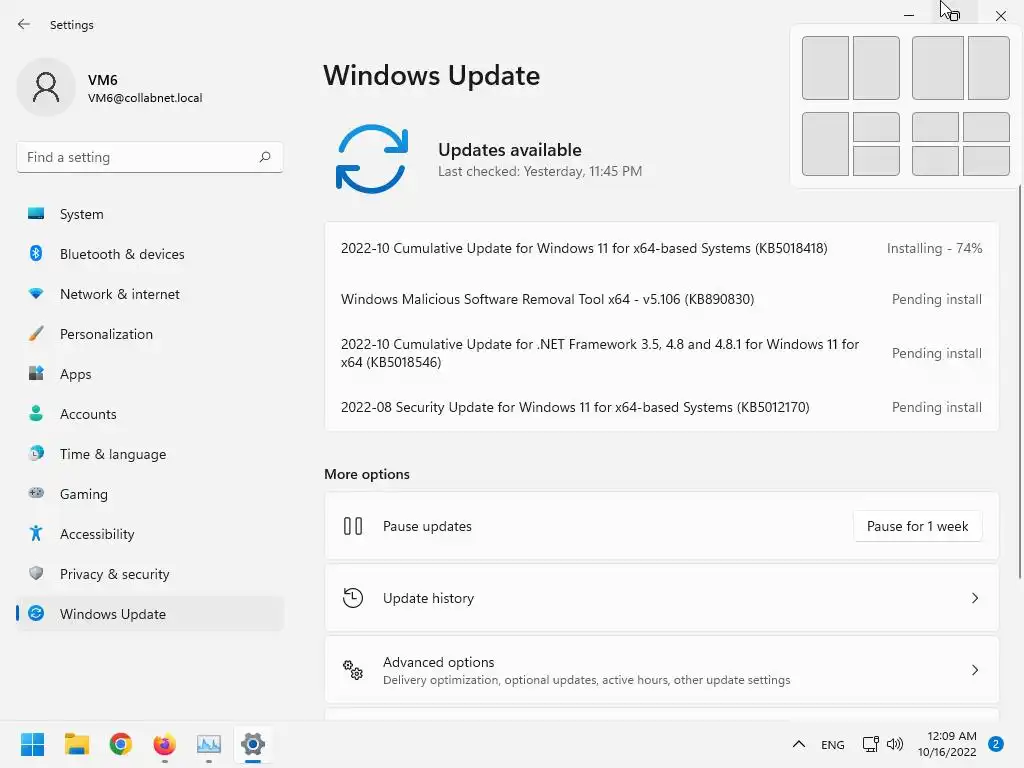
Task: Expand the Advanced options chevron
Action: pos(974,669)
